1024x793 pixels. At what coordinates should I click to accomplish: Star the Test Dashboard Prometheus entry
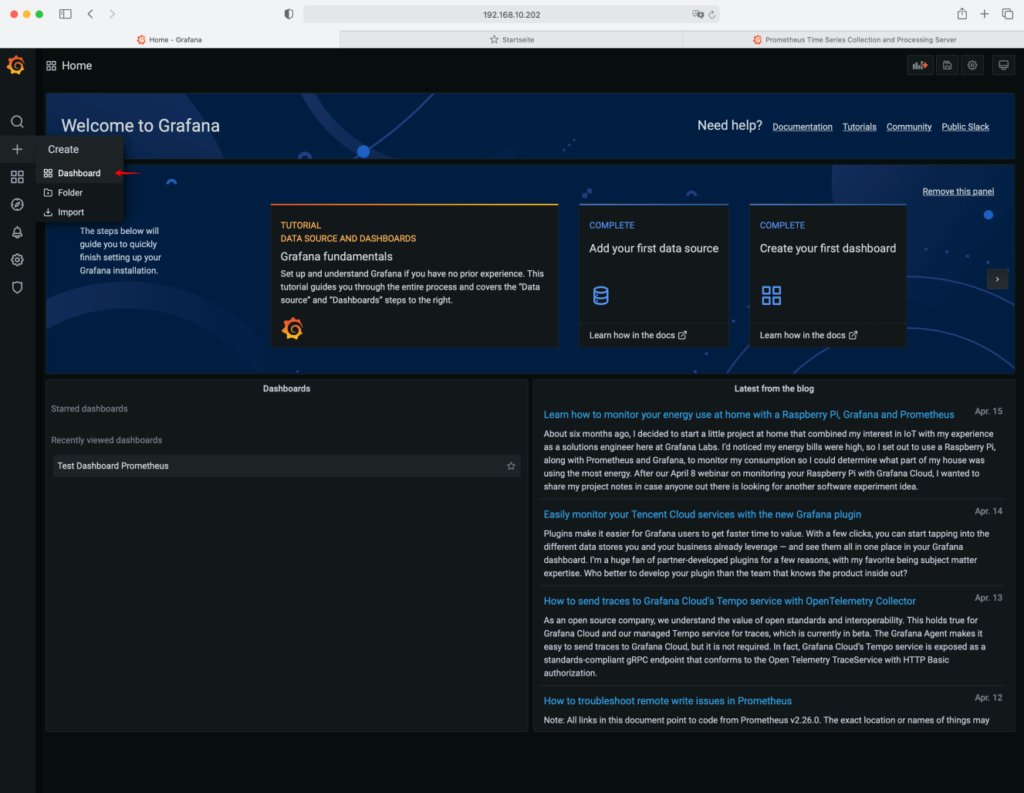[511, 466]
